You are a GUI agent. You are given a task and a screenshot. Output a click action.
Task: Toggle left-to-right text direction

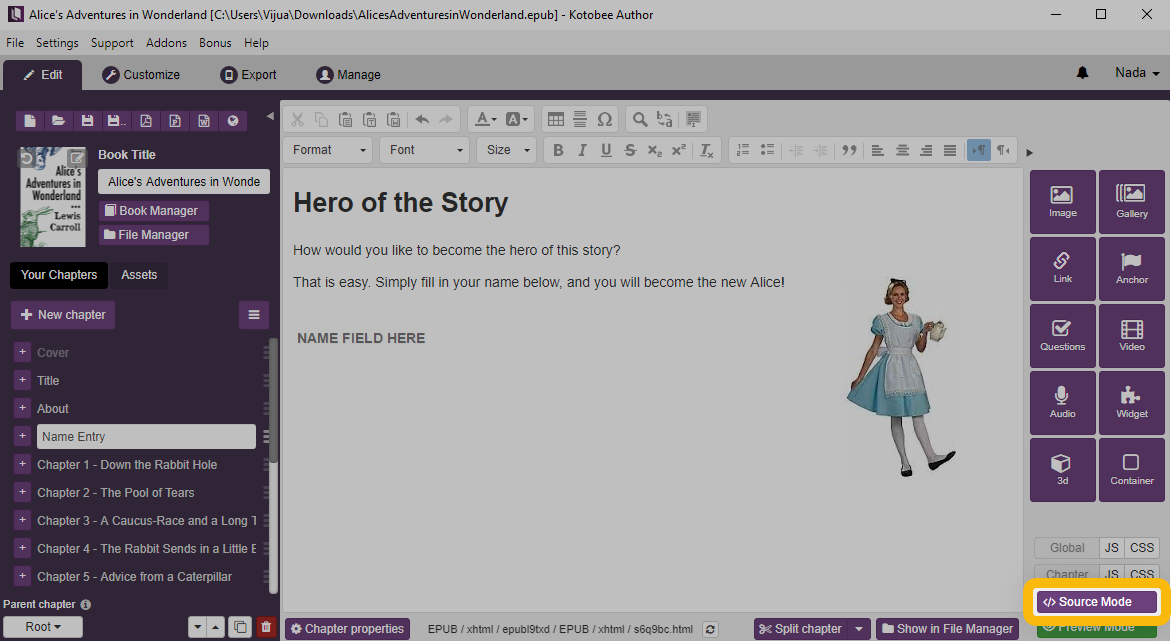coord(978,150)
